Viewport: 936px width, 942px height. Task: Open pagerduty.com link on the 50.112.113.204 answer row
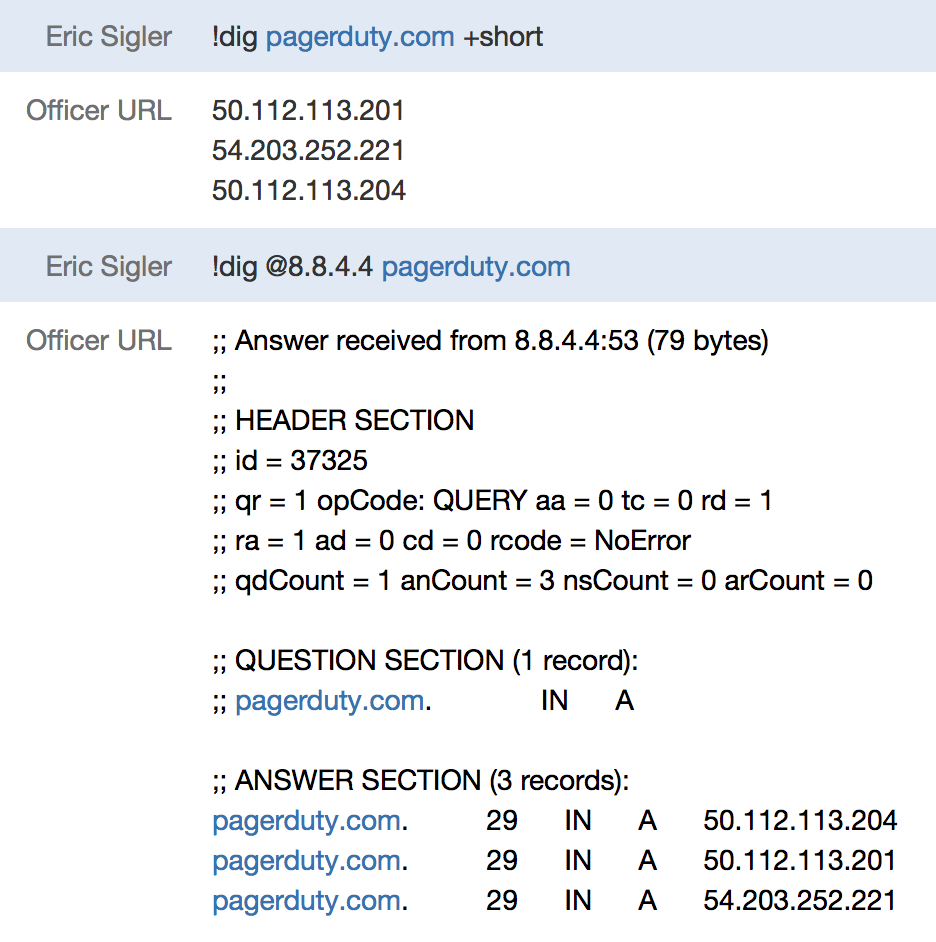pyautogui.click(x=307, y=821)
